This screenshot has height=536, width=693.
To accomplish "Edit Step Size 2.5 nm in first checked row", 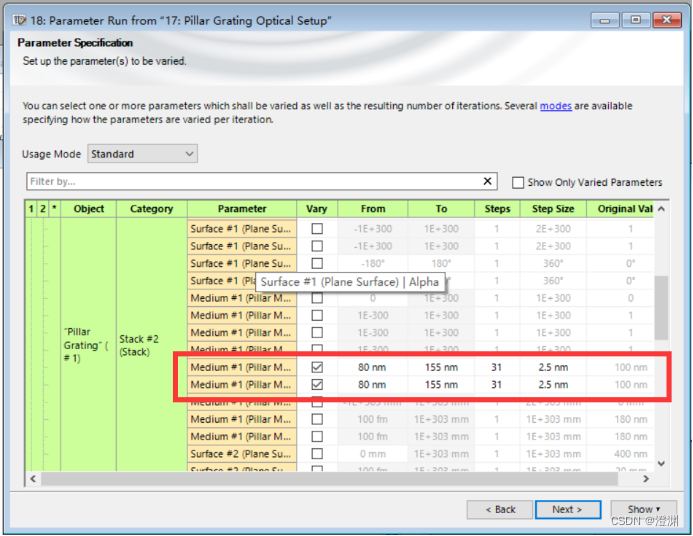I will point(553,367).
